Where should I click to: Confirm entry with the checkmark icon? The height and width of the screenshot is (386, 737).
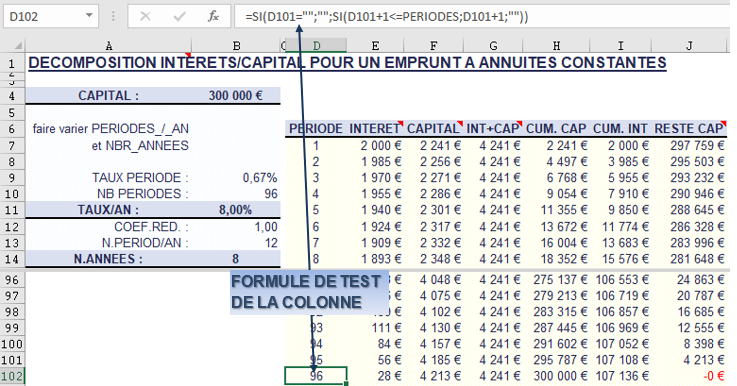click(x=179, y=16)
